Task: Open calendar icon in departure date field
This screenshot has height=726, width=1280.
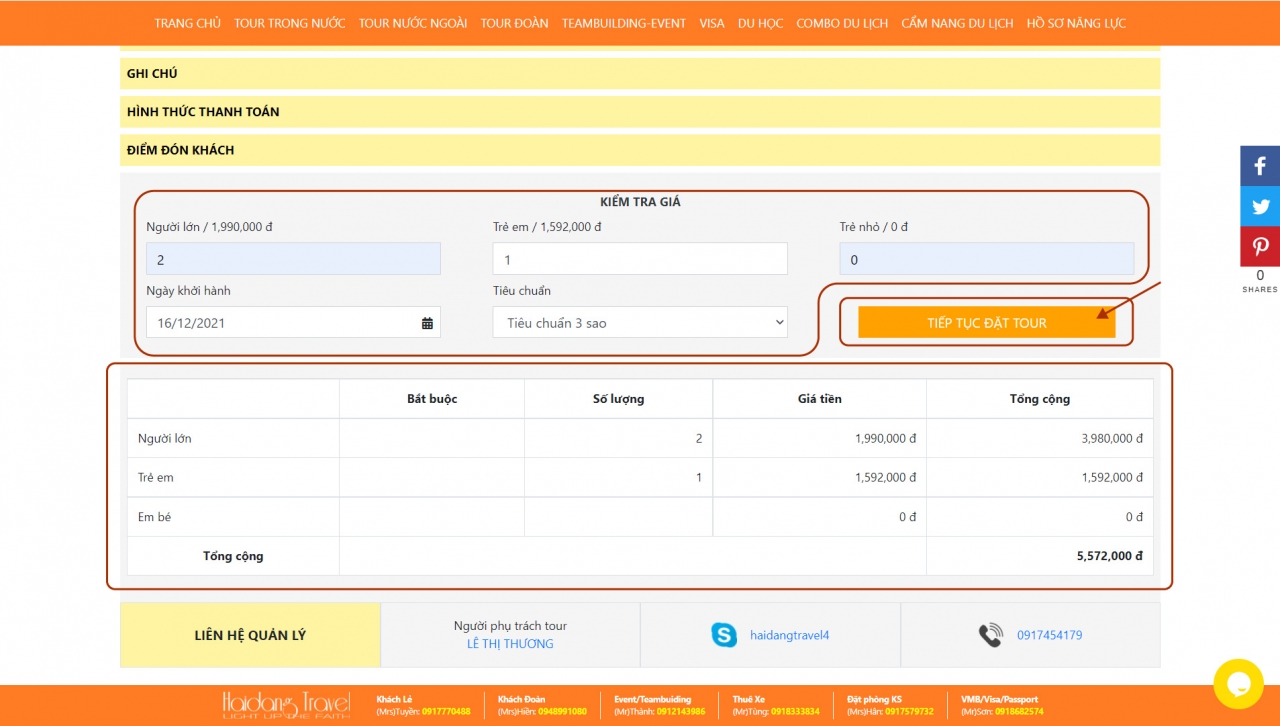Action: (x=427, y=323)
